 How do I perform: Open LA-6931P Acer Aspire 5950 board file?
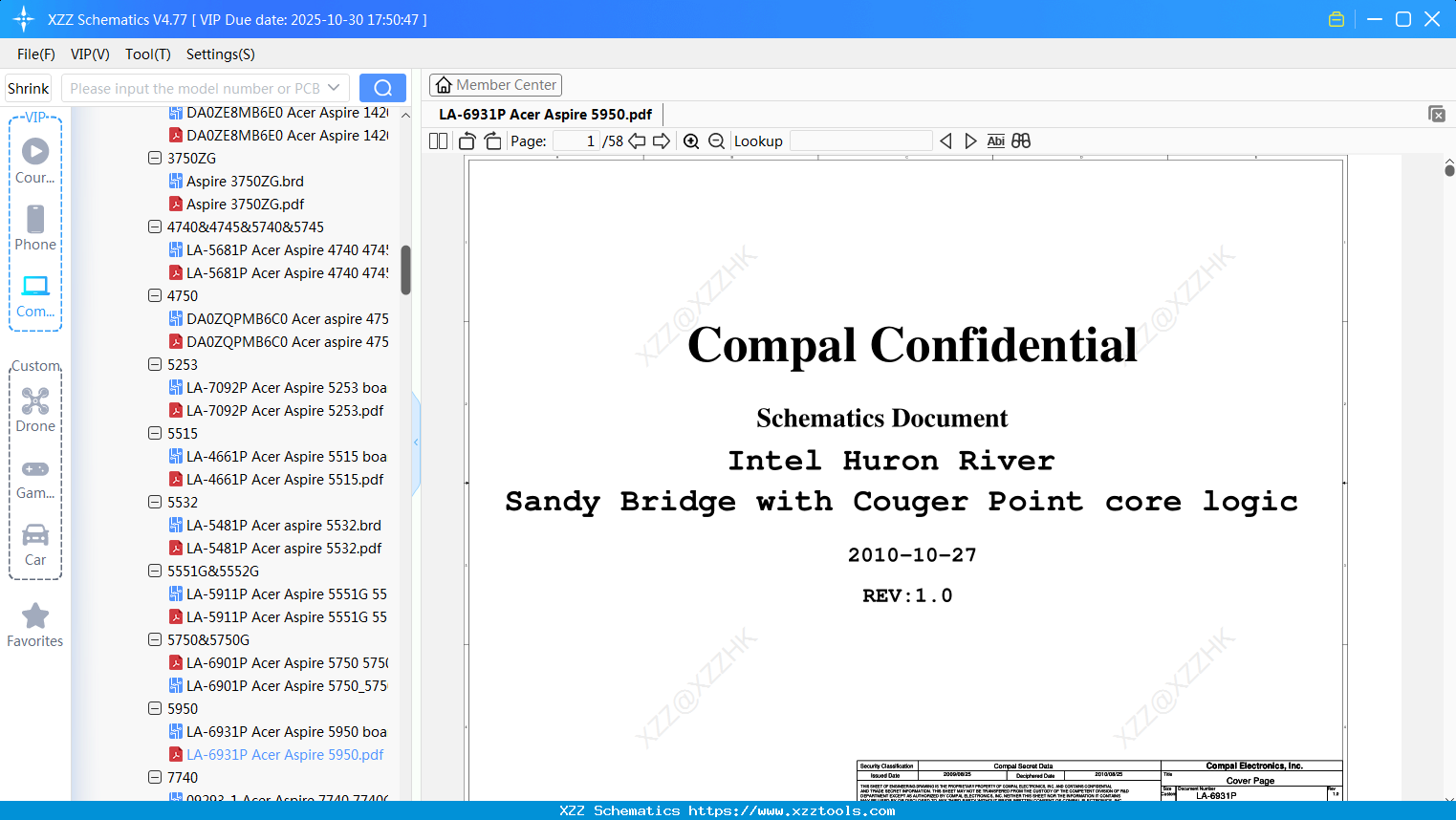point(278,731)
